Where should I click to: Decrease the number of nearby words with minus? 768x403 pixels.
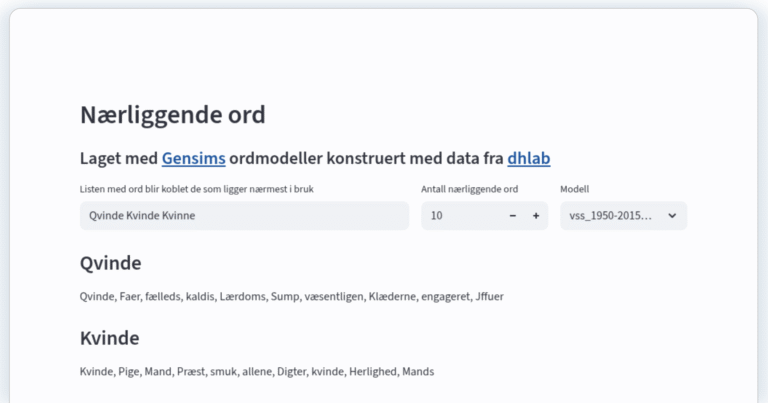[513, 216]
